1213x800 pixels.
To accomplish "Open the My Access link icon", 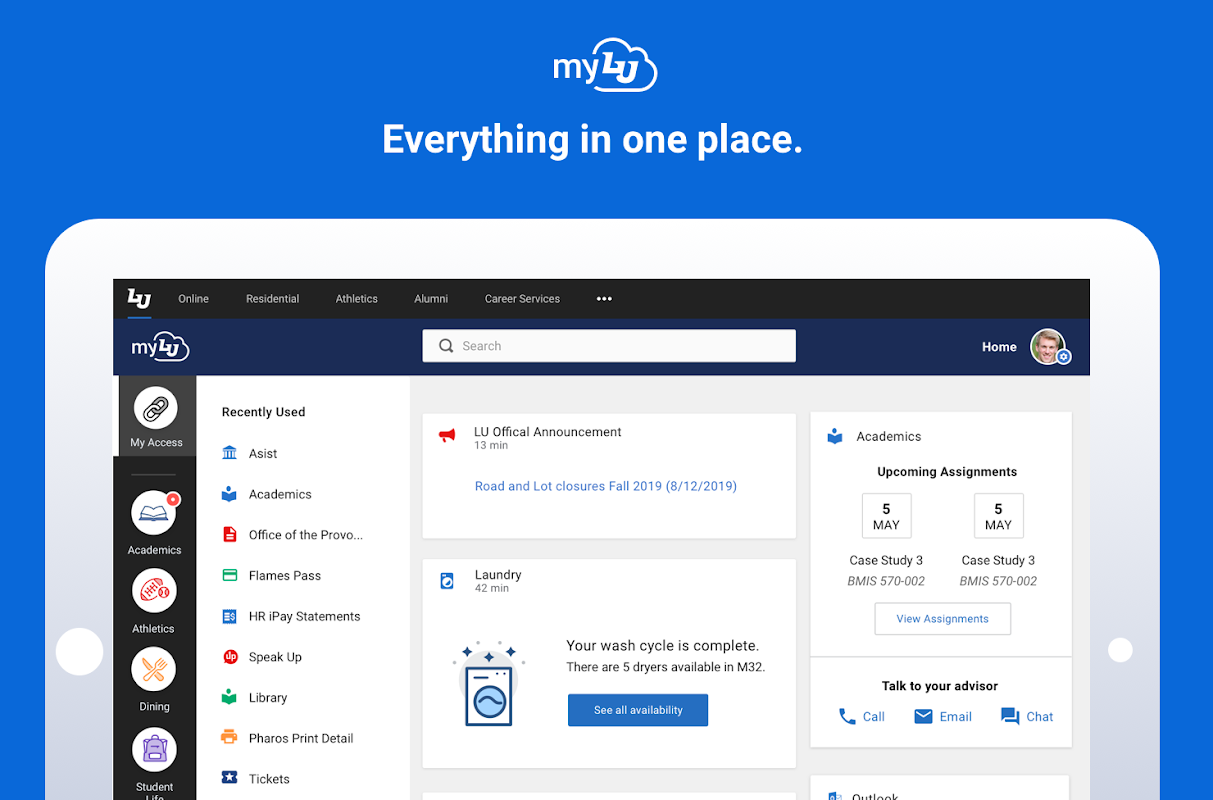I will (x=155, y=408).
